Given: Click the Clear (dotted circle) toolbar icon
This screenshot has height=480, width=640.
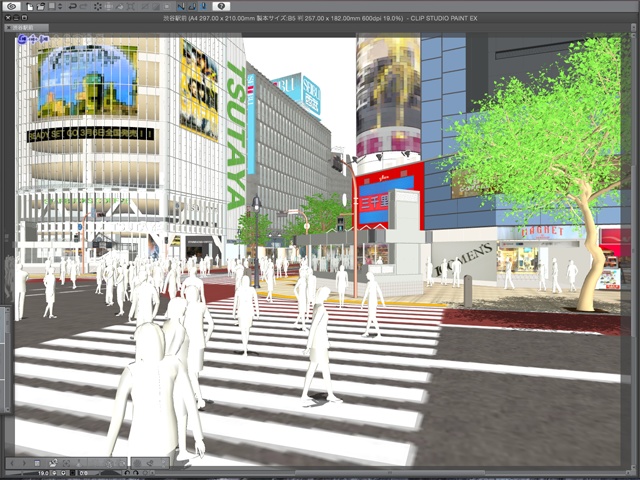Looking at the screenshot, I should tap(98, 7).
